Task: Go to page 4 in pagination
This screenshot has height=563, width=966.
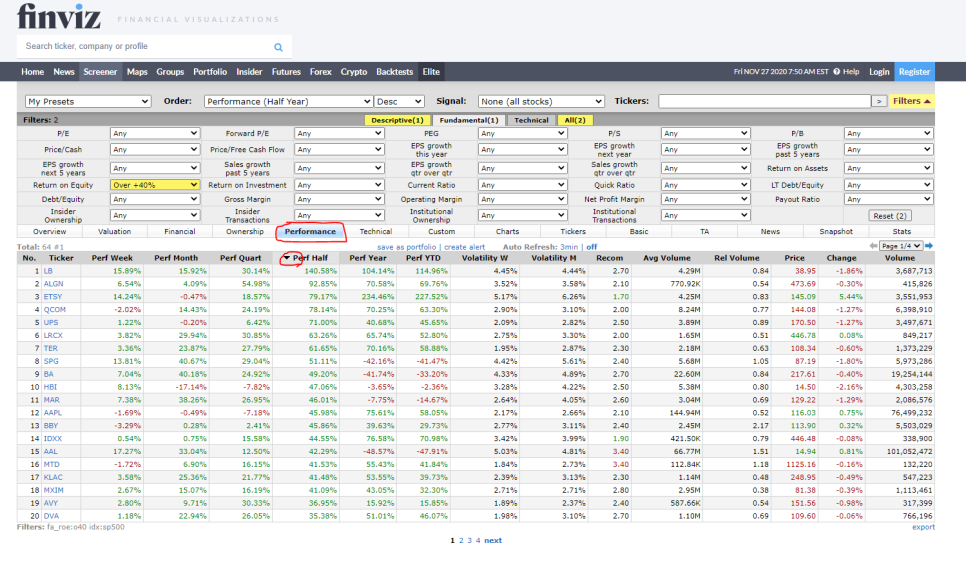Action: tap(478, 540)
